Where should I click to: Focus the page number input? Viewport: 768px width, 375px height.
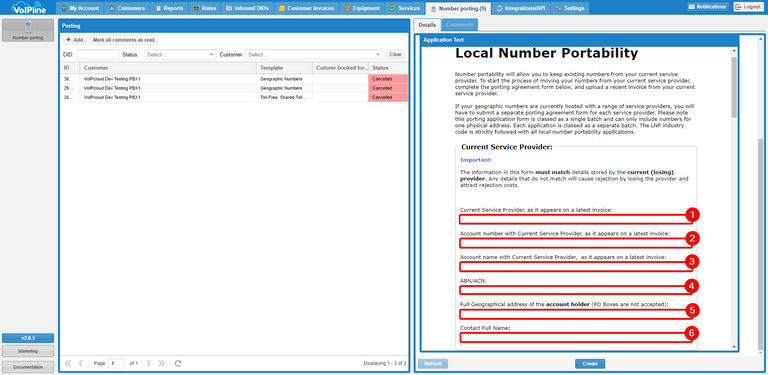click(117, 363)
